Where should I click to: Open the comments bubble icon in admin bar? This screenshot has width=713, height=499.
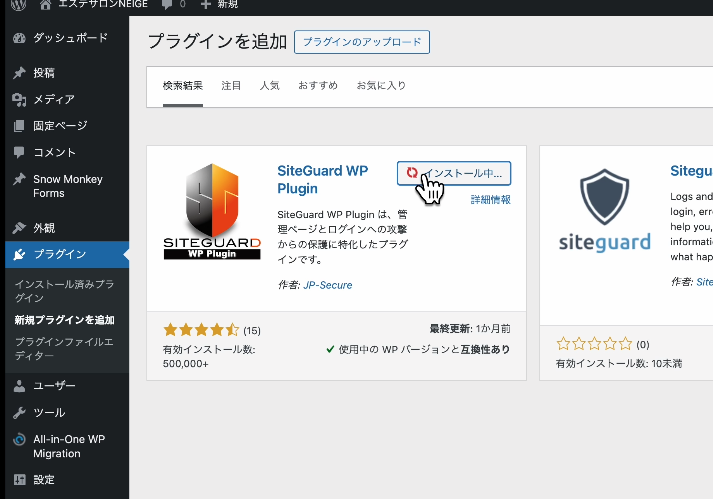coord(167,5)
